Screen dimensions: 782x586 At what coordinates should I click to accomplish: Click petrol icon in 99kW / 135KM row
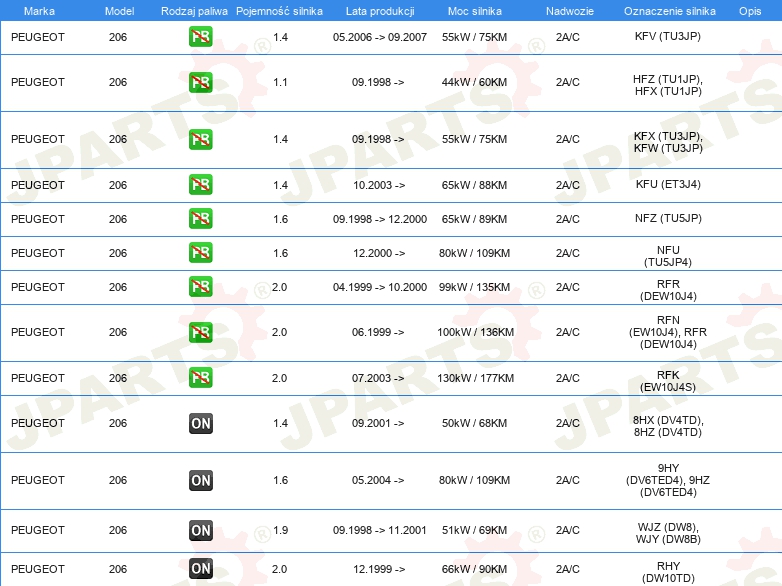(200, 287)
